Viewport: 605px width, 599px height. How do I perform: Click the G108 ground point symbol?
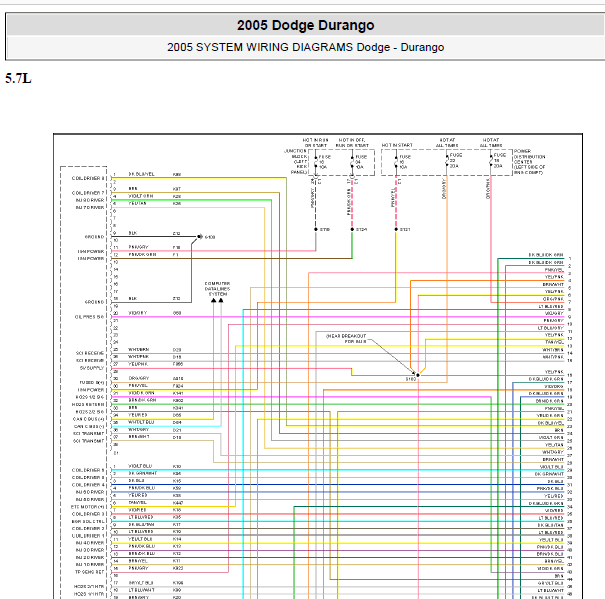tap(199, 237)
